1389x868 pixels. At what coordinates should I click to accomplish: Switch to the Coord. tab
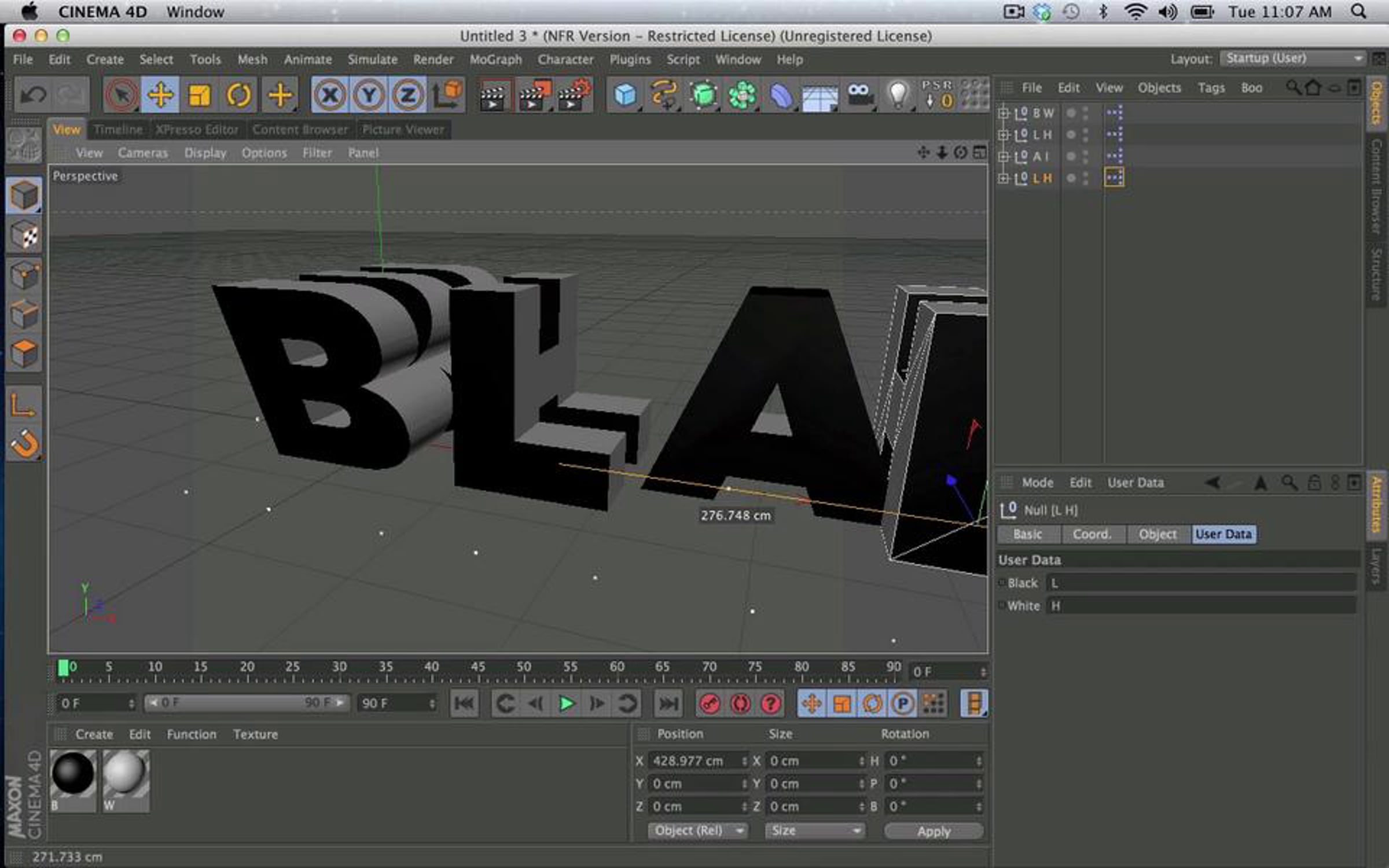1093,534
